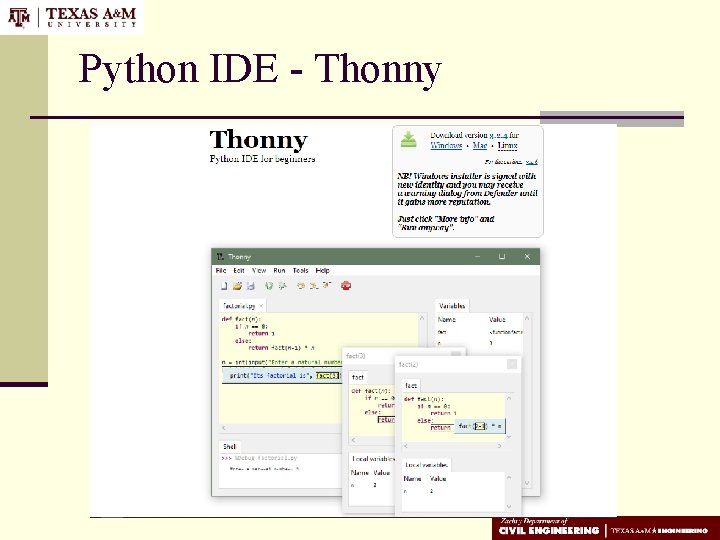This screenshot has width=720, height=540.
Task: Close the fact(3) popup window
Action: pos(456,355)
